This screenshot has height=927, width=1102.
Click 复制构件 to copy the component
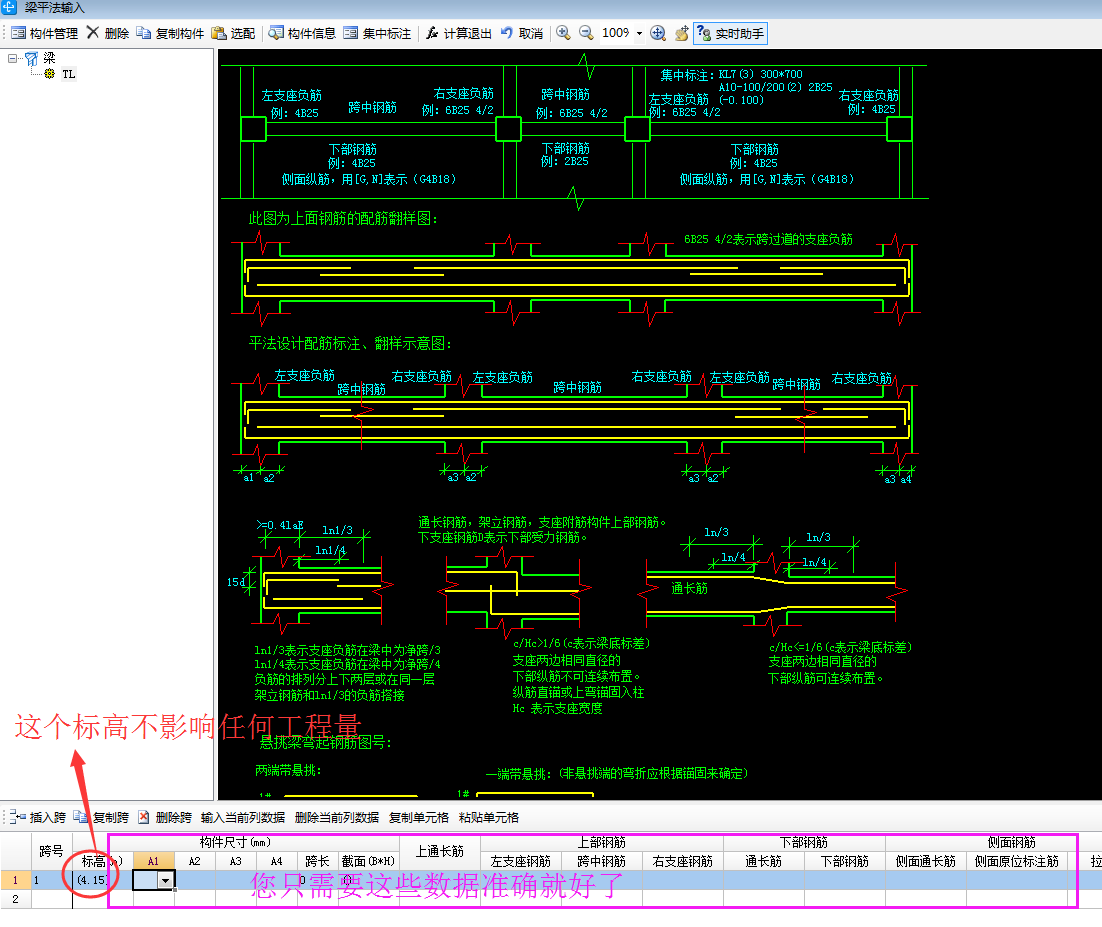[x=170, y=33]
